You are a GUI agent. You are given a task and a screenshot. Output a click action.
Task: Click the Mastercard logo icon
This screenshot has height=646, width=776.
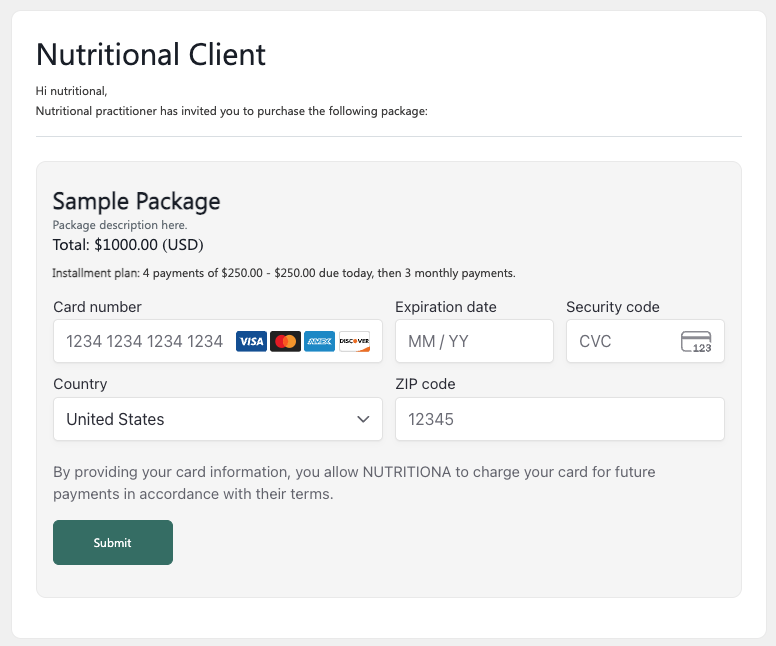286,341
